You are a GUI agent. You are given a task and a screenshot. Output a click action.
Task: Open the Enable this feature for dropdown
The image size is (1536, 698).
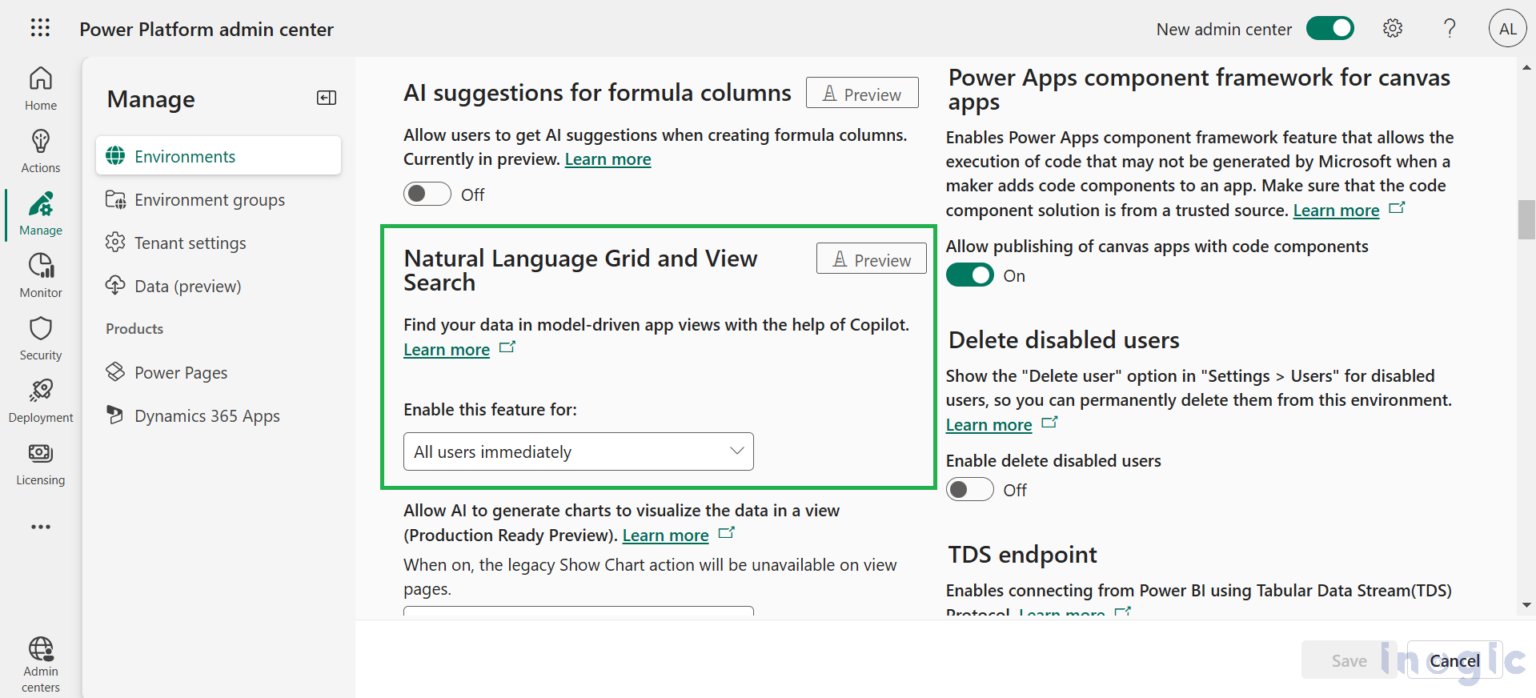click(x=577, y=451)
